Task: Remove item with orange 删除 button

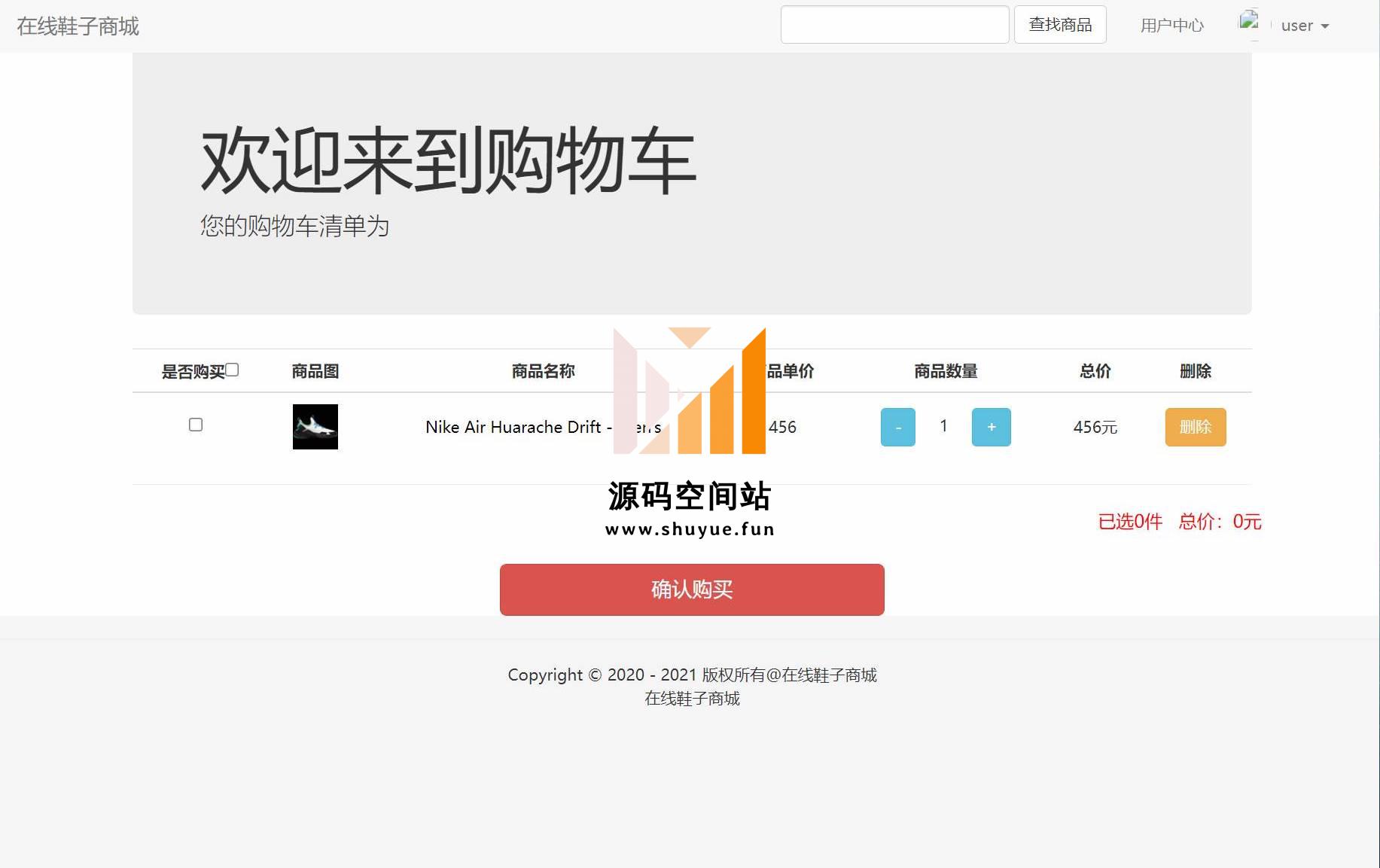Action: click(x=1195, y=427)
